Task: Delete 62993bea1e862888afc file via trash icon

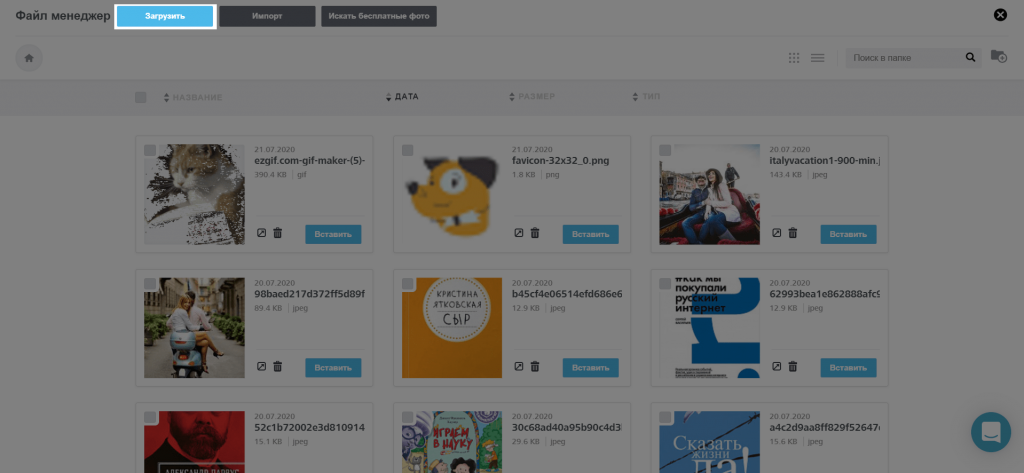Action: point(793,367)
